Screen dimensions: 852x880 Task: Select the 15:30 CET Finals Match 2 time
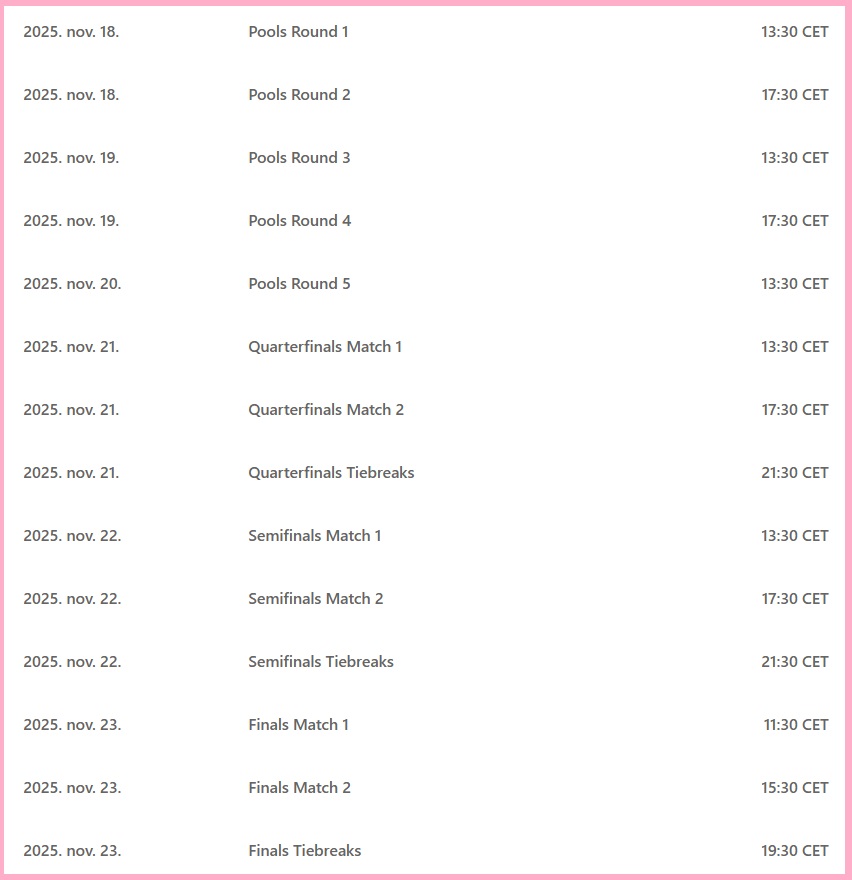coord(794,788)
